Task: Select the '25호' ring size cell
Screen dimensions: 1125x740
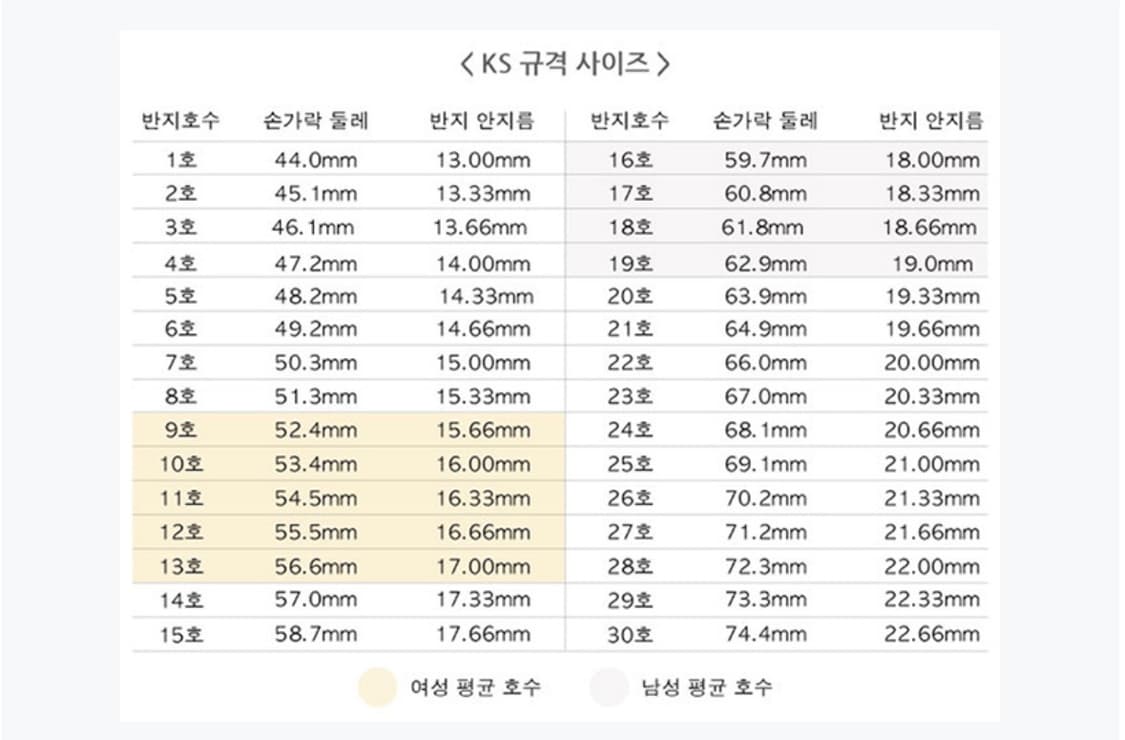Action: 630,465
